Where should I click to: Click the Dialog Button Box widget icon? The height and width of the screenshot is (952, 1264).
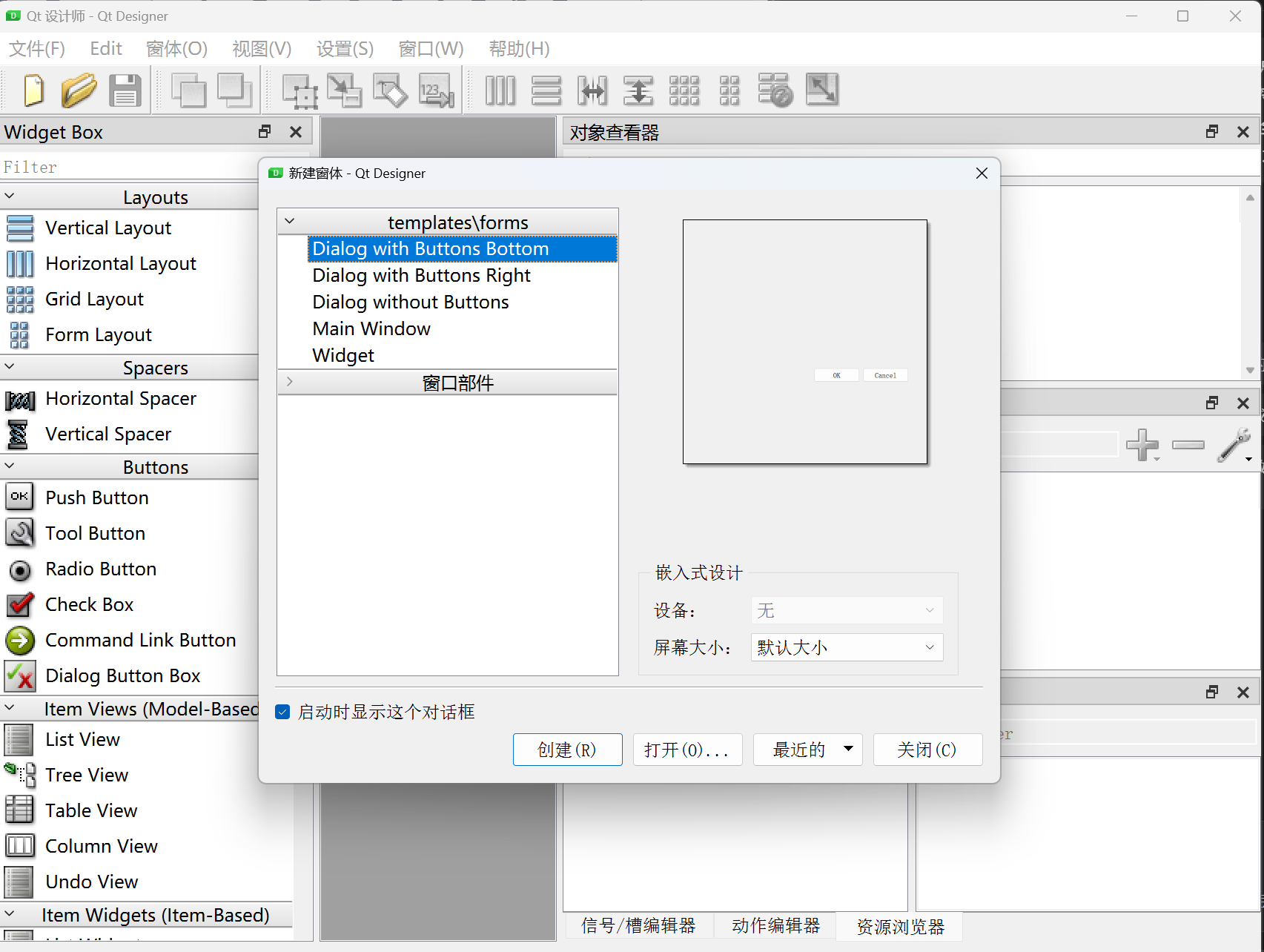[x=20, y=676]
